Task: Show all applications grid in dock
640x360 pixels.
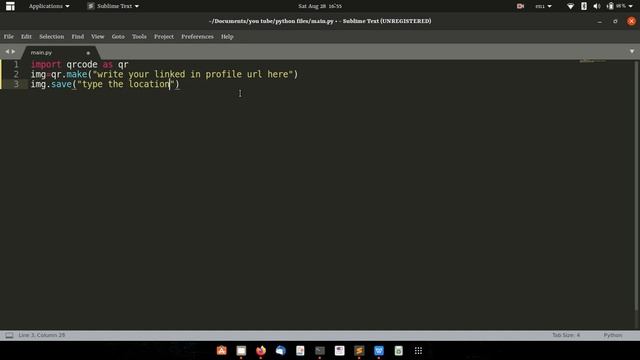Action: (x=418, y=351)
